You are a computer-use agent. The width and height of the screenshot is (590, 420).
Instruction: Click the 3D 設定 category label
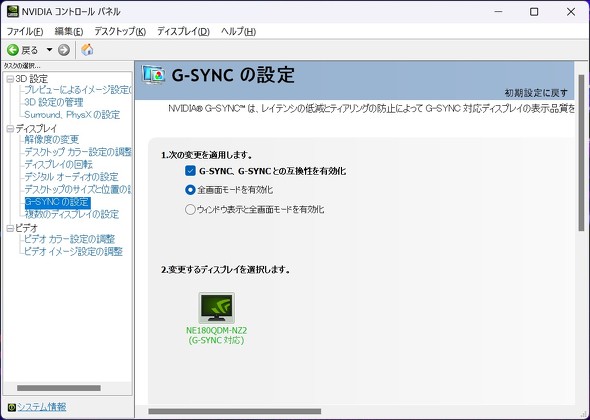[x=32, y=79]
